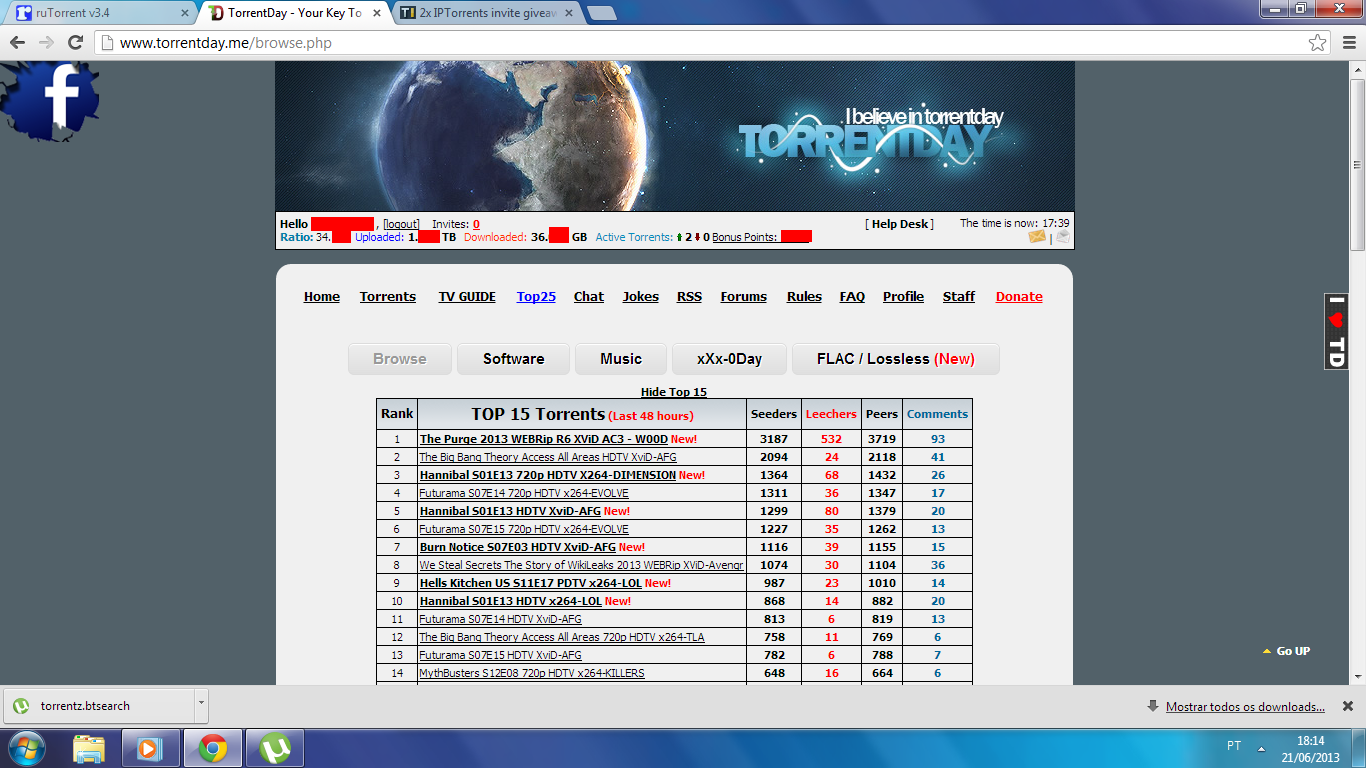Click 'Mostrar todos os downloads...' link

[x=1245, y=707]
